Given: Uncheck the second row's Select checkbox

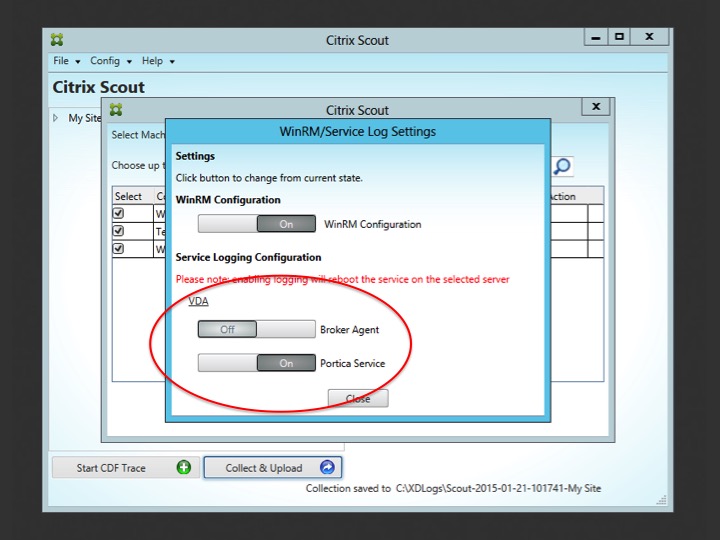Looking at the screenshot, I should pyautogui.click(x=118, y=231).
